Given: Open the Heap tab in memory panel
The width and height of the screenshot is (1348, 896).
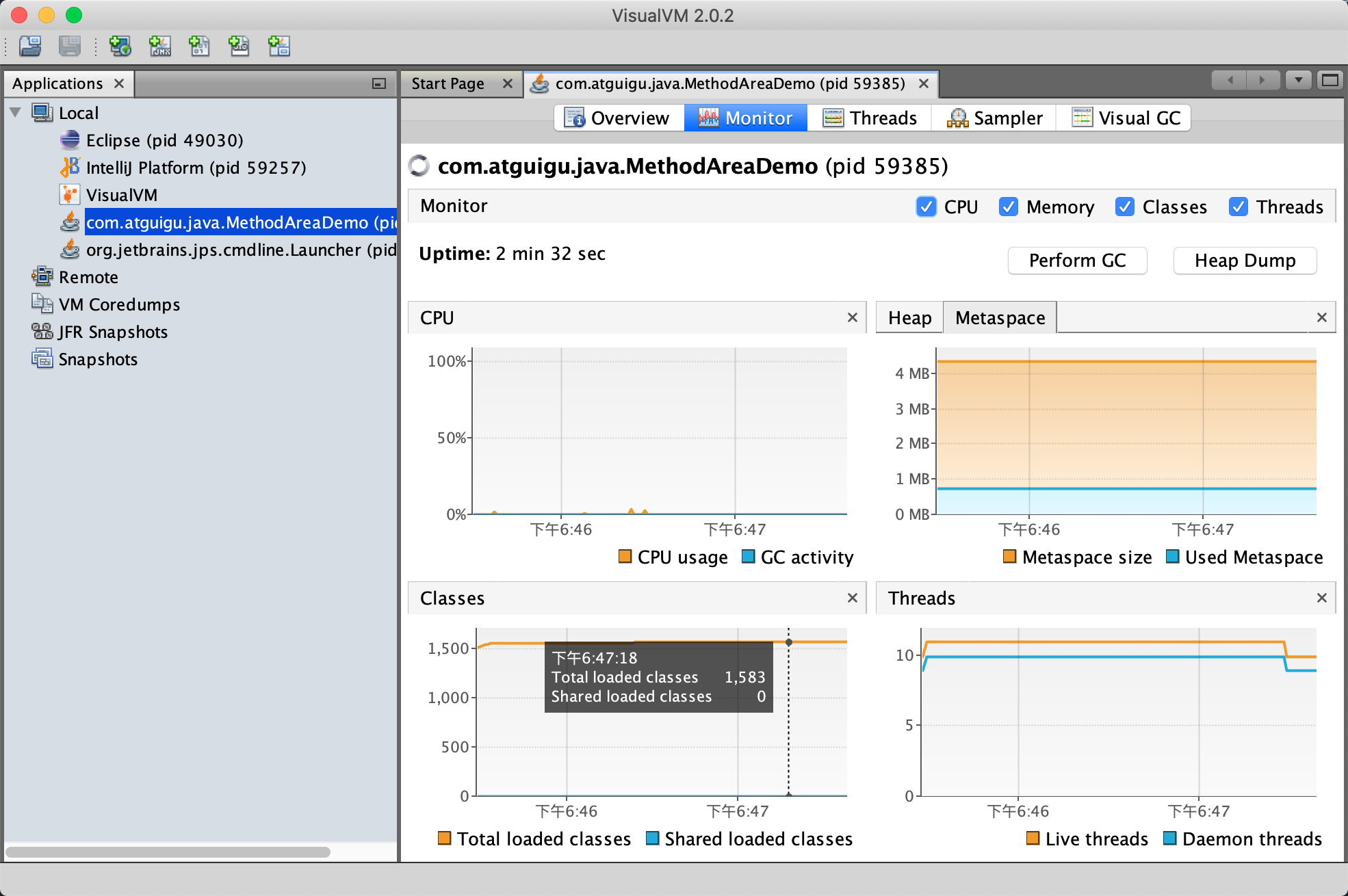Looking at the screenshot, I should tap(909, 317).
